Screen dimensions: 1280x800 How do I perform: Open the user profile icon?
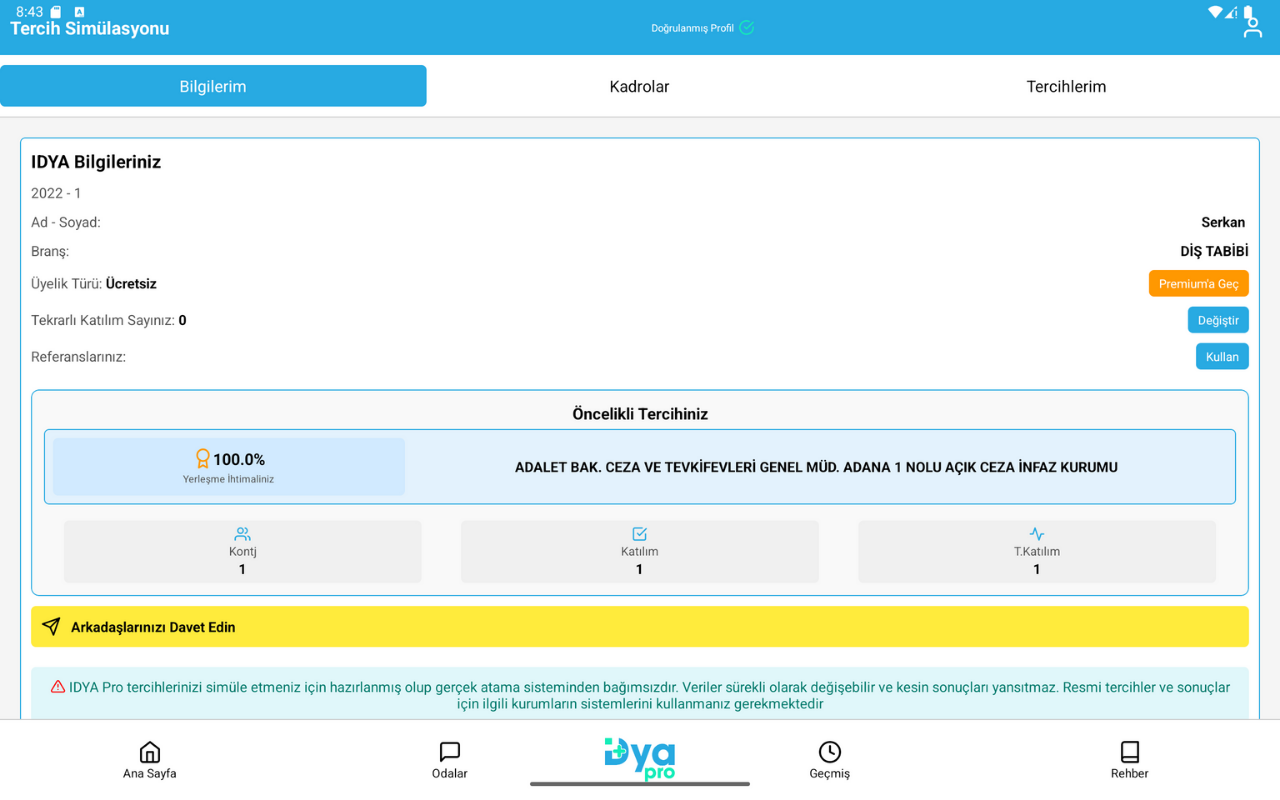click(1252, 28)
